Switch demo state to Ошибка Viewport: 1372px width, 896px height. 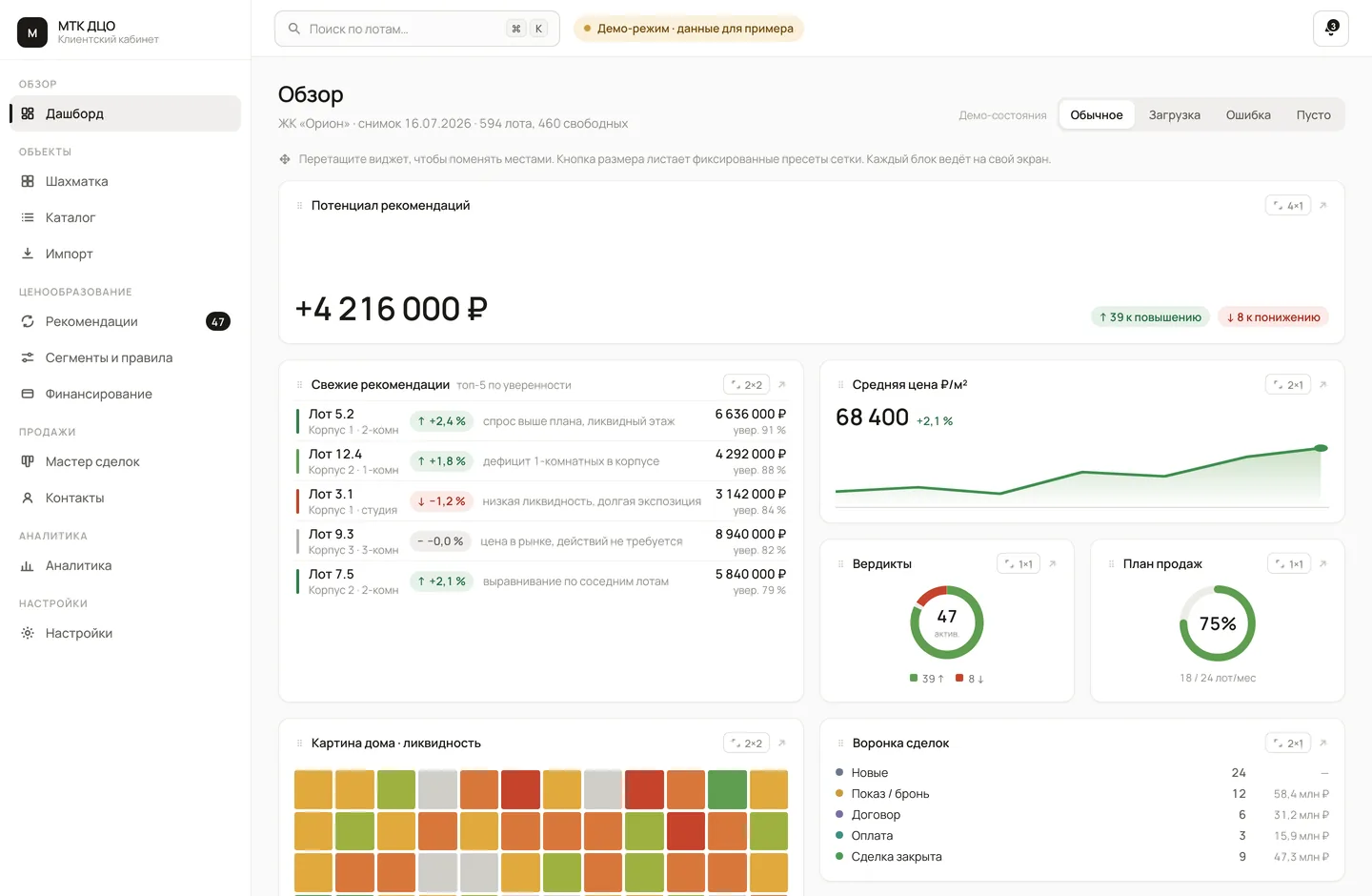pyautogui.click(x=1248, y=115)
